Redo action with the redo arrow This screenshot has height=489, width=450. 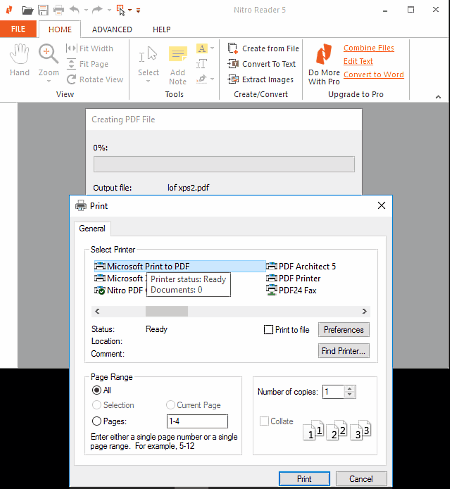(97, 10)
